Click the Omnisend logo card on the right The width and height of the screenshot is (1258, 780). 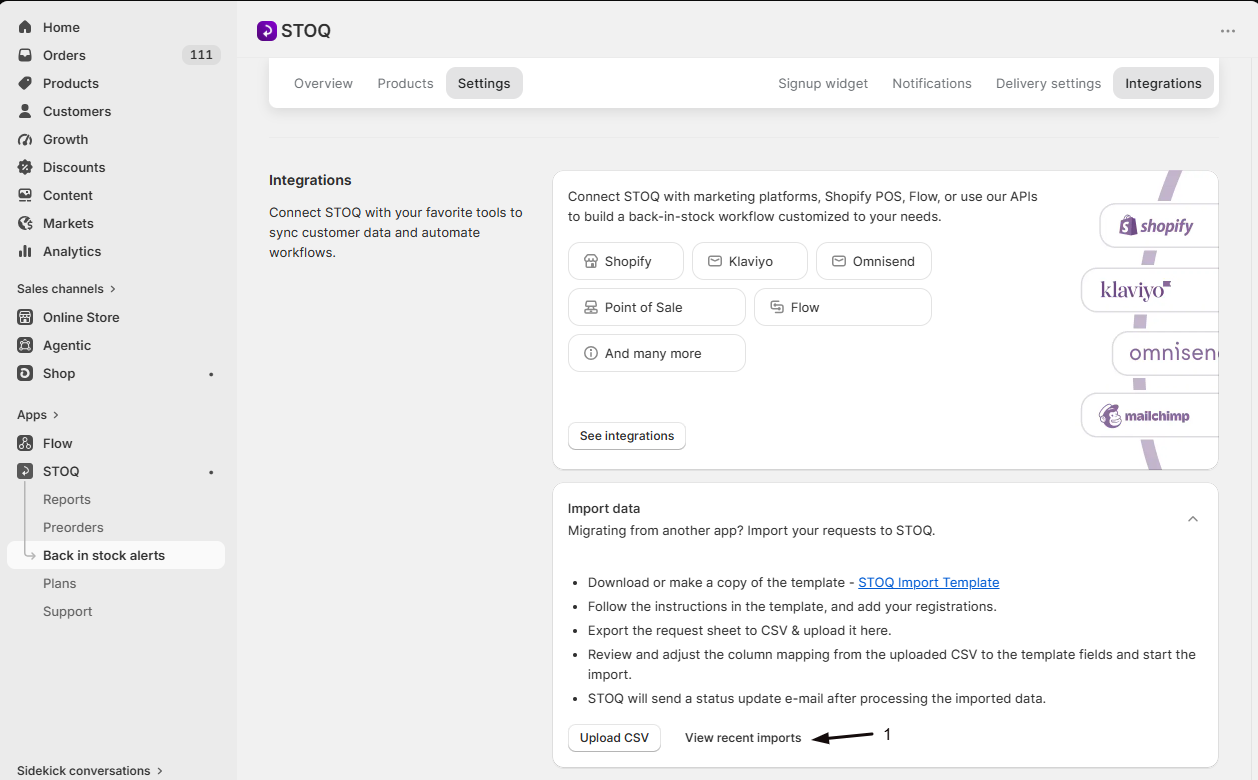(x=1166, y=353)
